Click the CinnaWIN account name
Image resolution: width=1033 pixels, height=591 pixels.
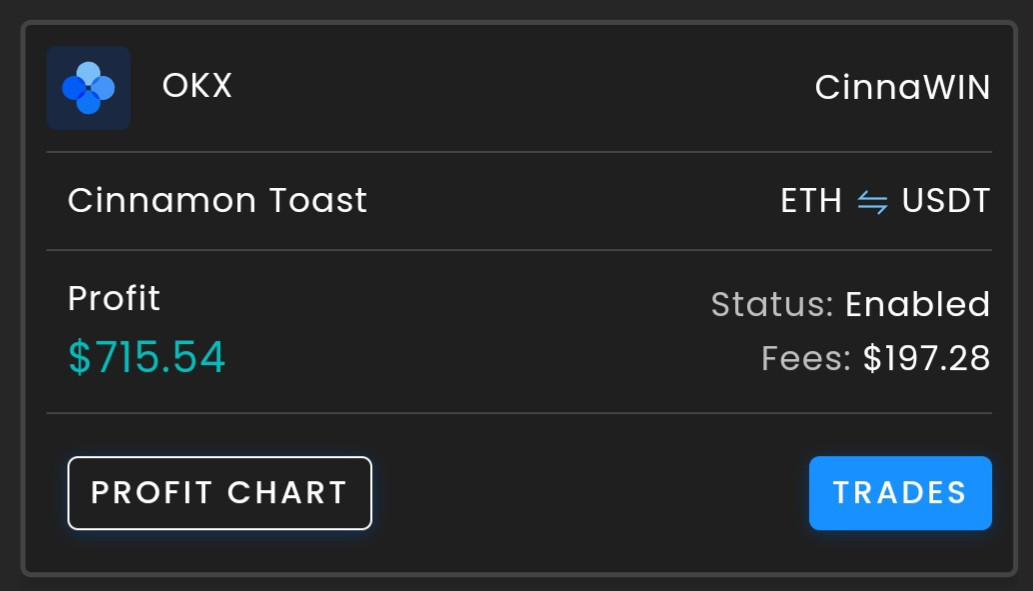coord(902,88)
